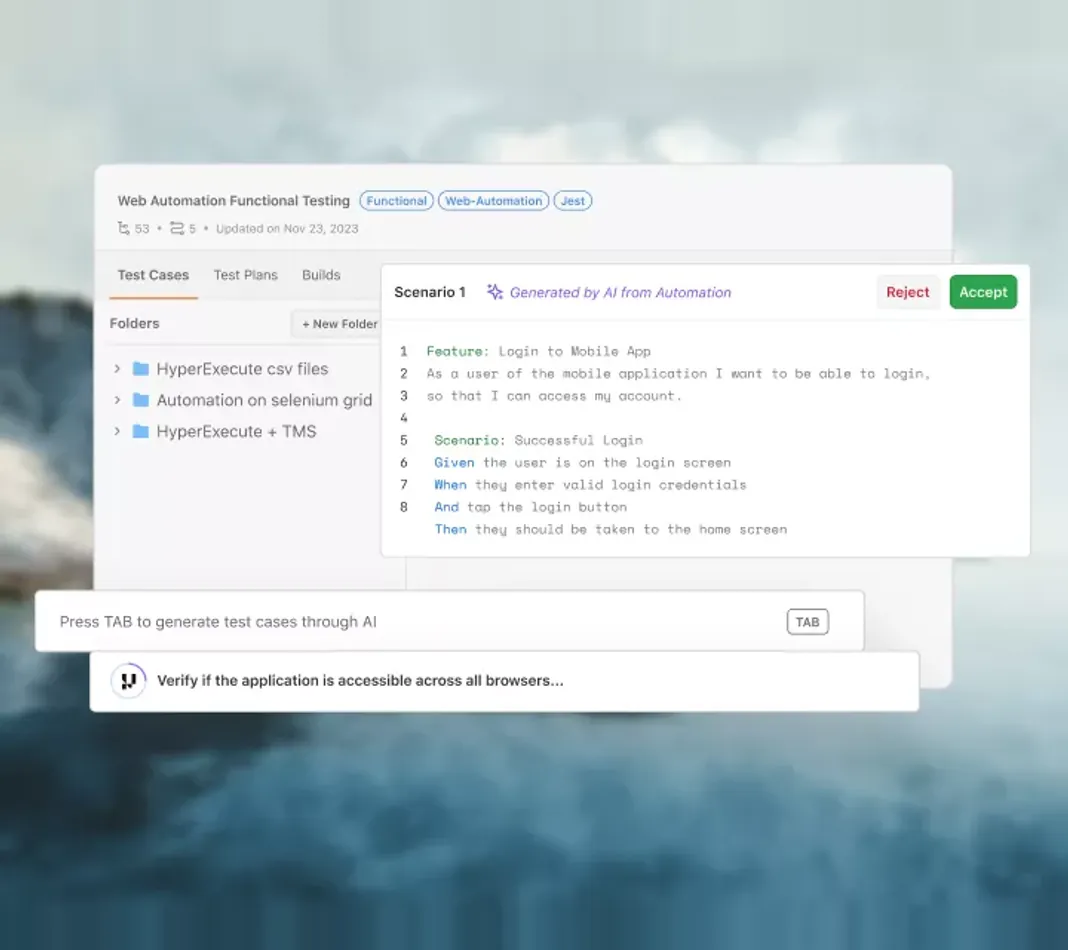Click the line starting As a user of
Viewport: 1068px width, 950px height.
[678, 374]
